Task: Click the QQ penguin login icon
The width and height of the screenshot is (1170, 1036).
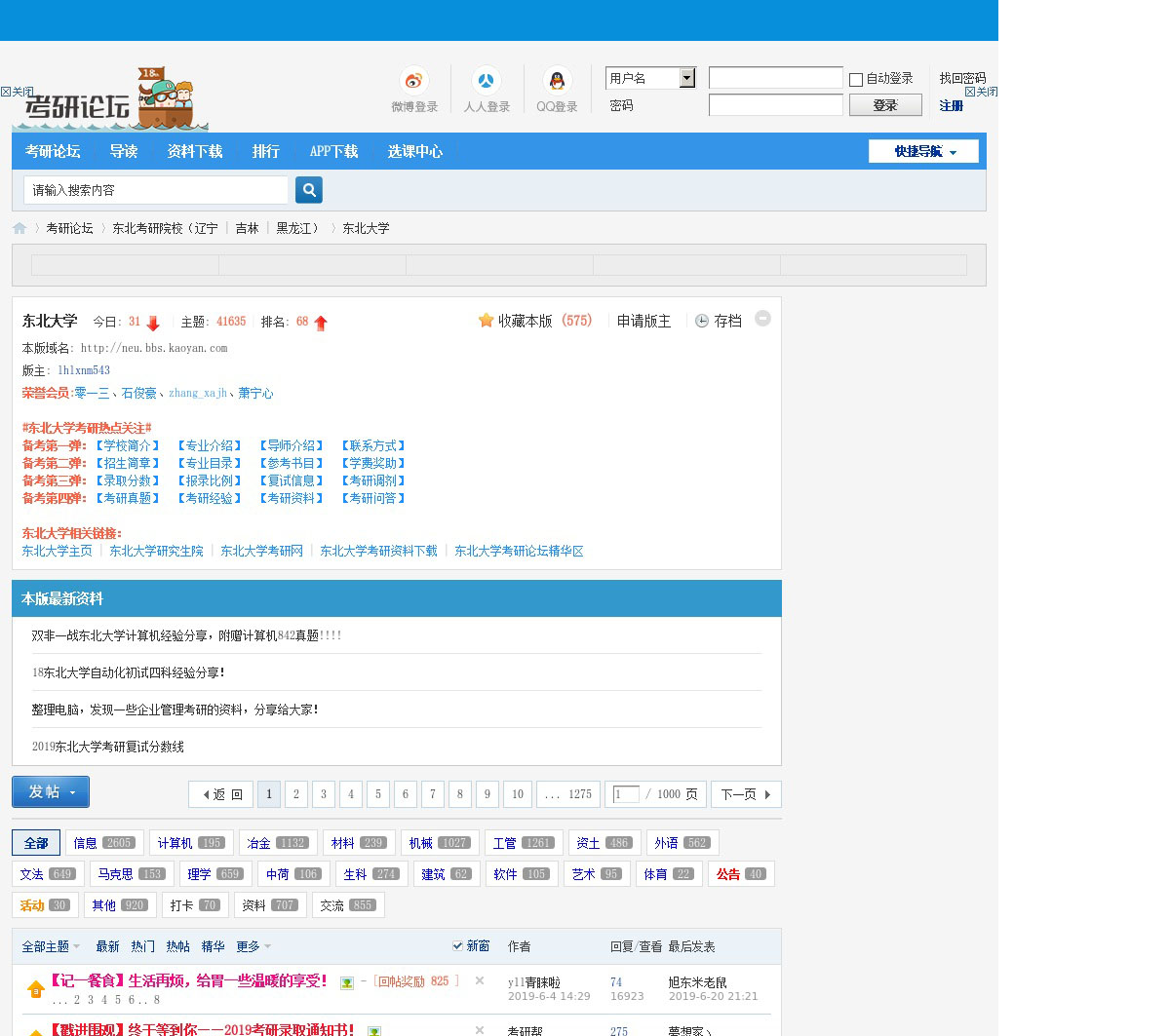Action: (x=557, y=81)
